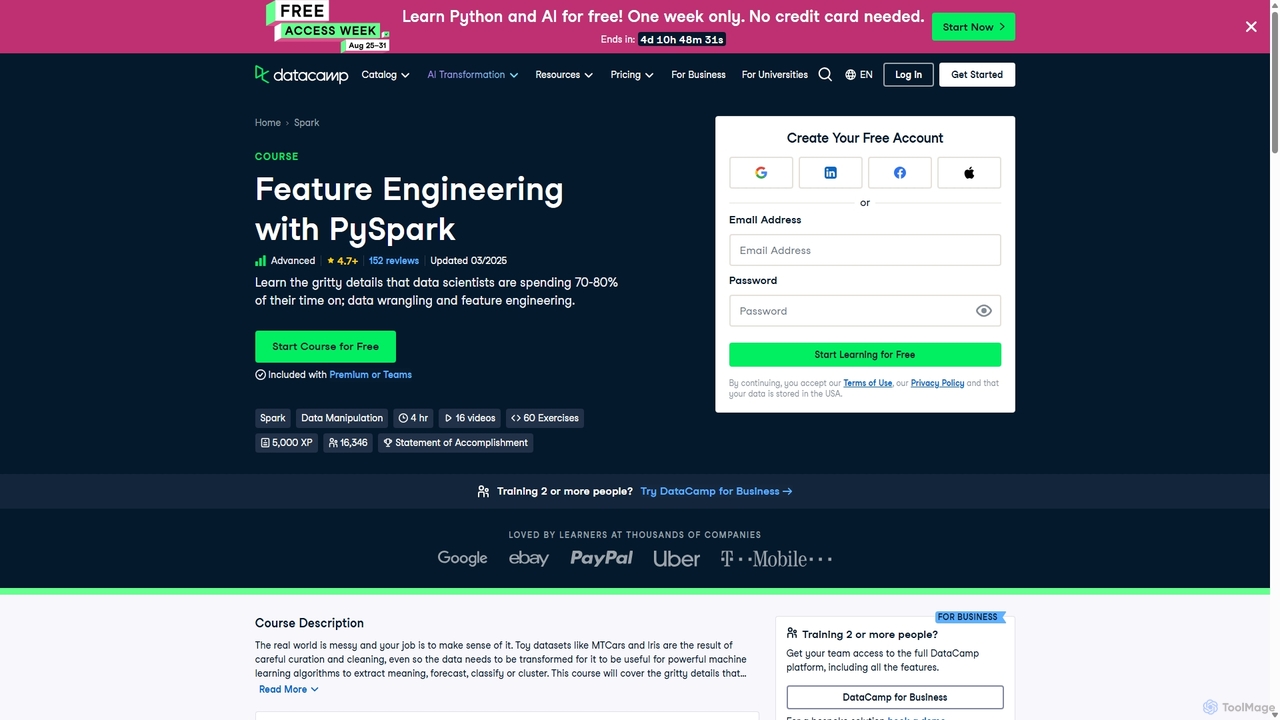The image size is (1280, 720).
Task: Click the Get Started button
Action: point(977,74)
